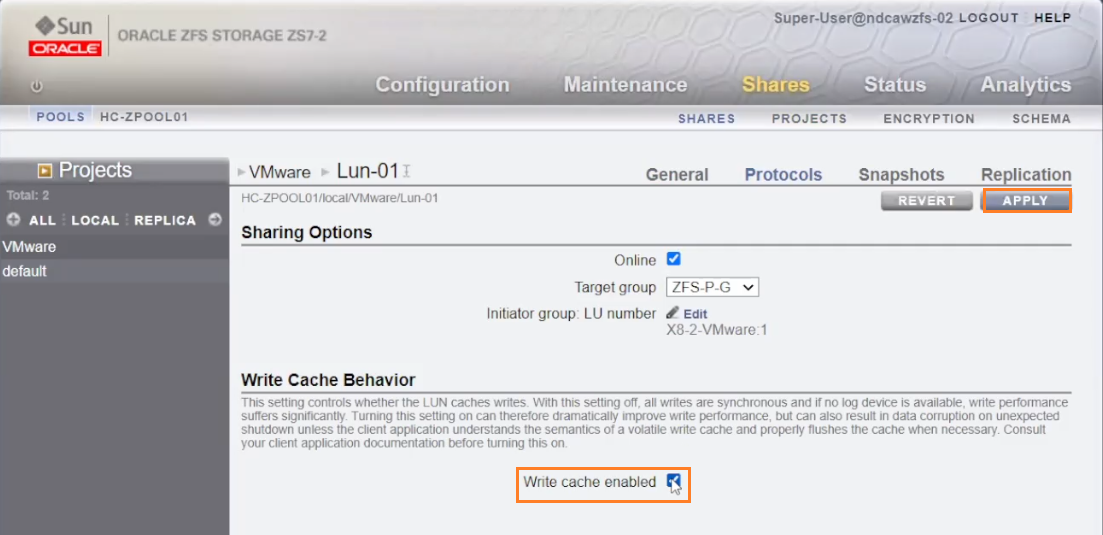Click the Sun Oracle logo

pos(65,37)
